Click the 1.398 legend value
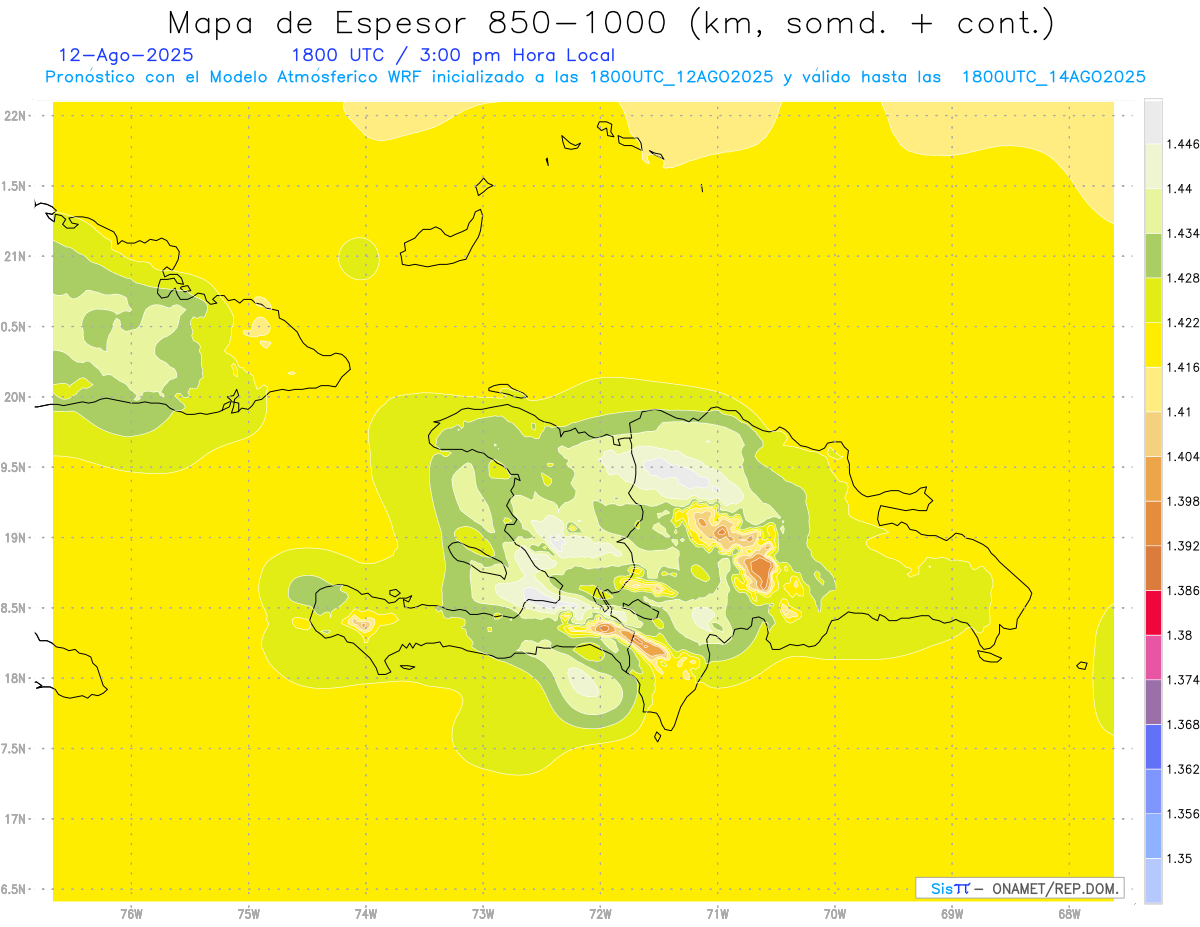Screen dimensions: 1200x927 pos(1185,501)
